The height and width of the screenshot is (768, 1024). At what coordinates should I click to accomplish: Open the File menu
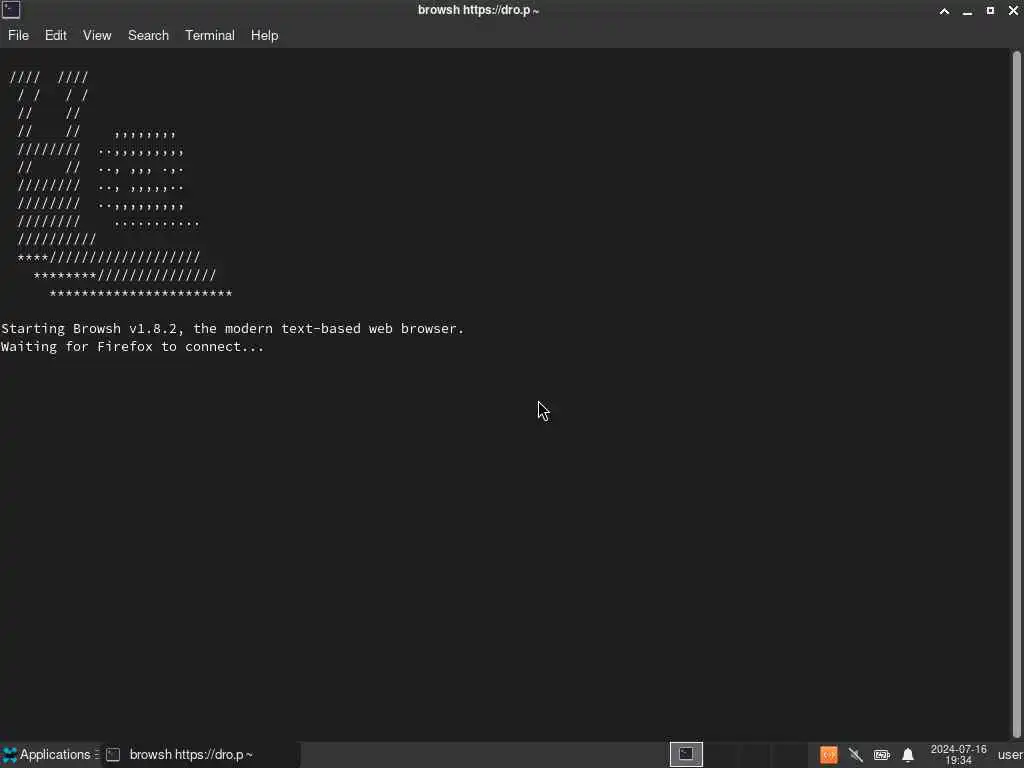18,35
